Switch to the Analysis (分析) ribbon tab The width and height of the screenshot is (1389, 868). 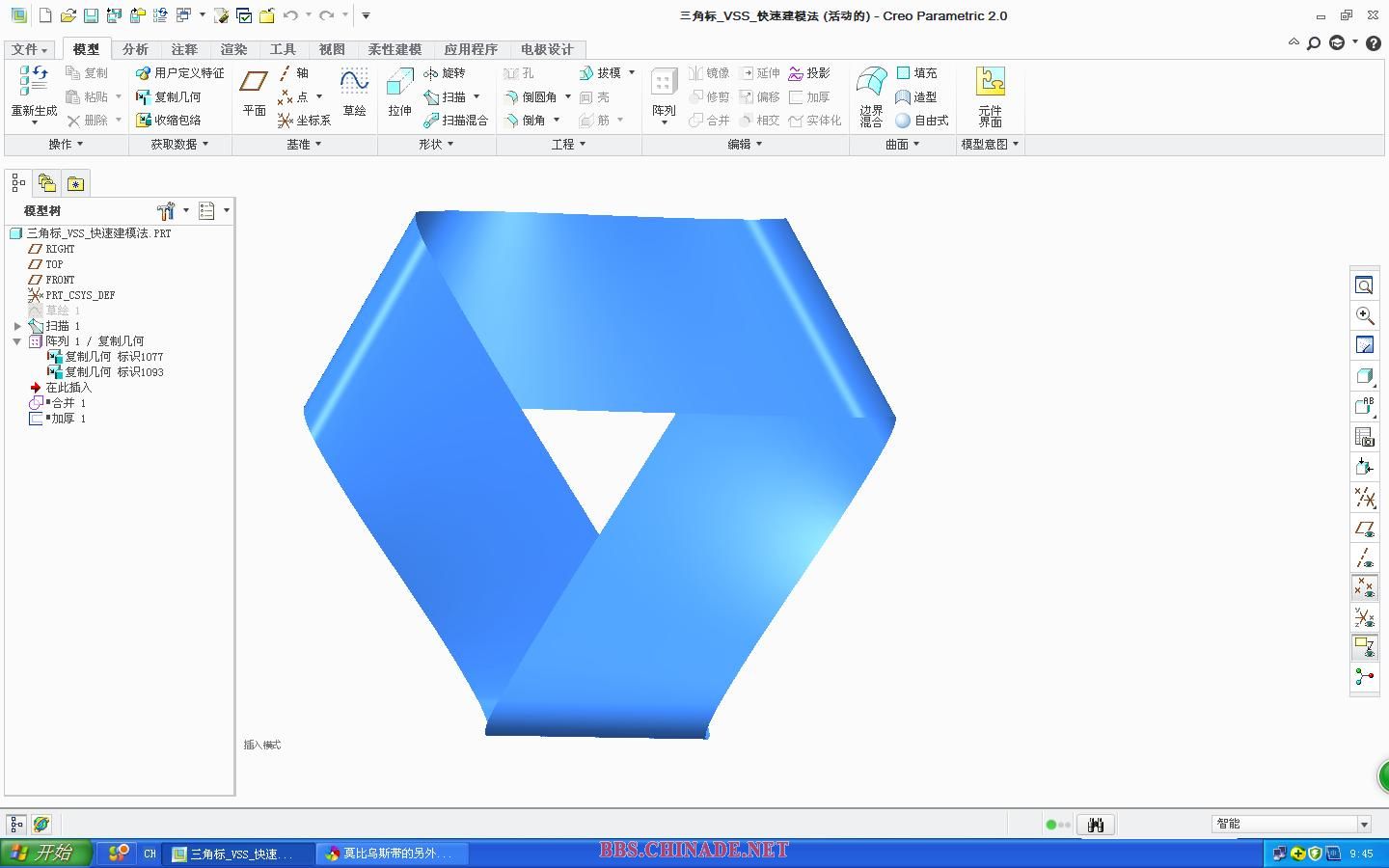(135, 49)
